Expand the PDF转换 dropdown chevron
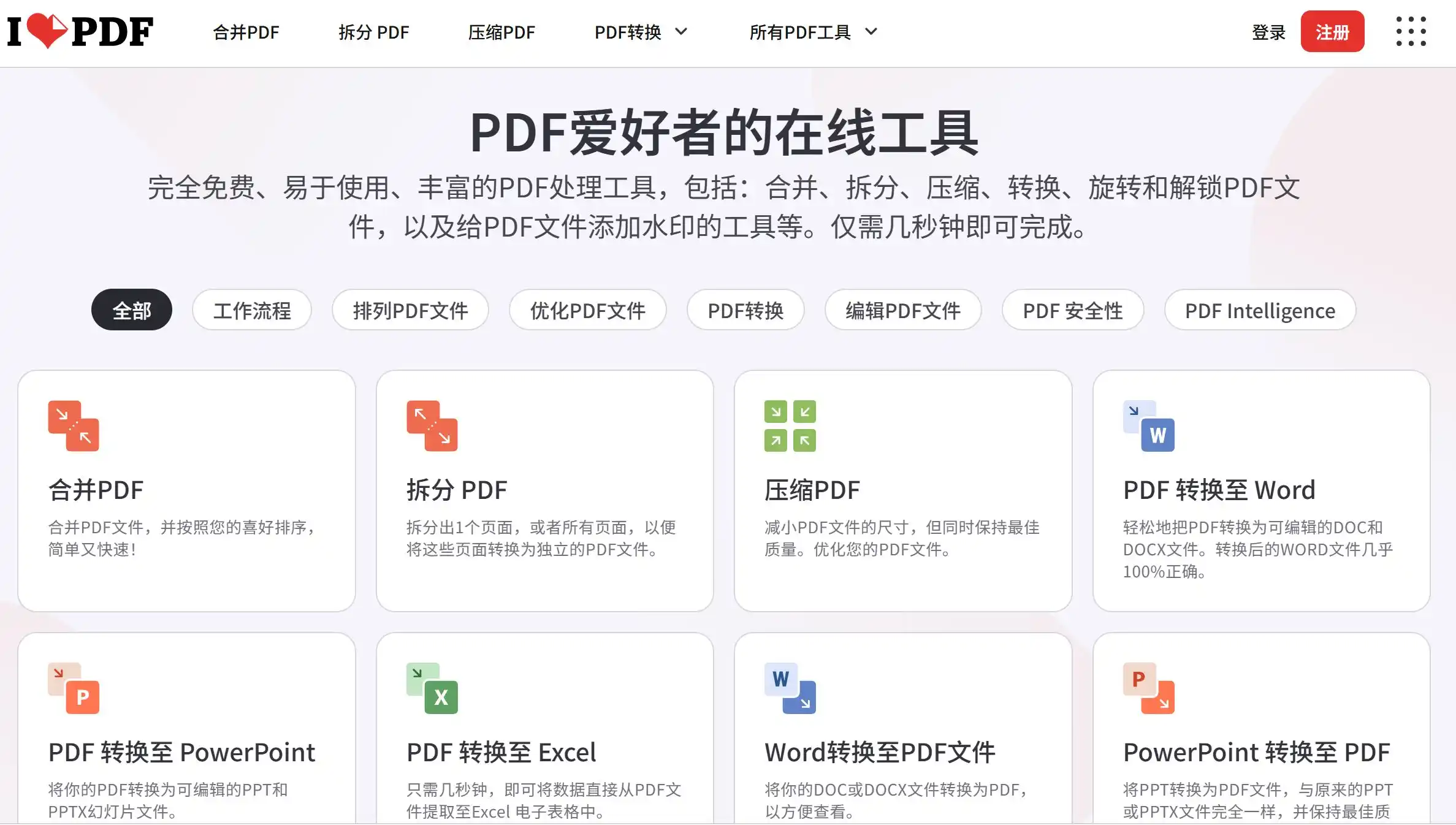The width and height of the screenshot is (1456, 825). pos(681,32)
